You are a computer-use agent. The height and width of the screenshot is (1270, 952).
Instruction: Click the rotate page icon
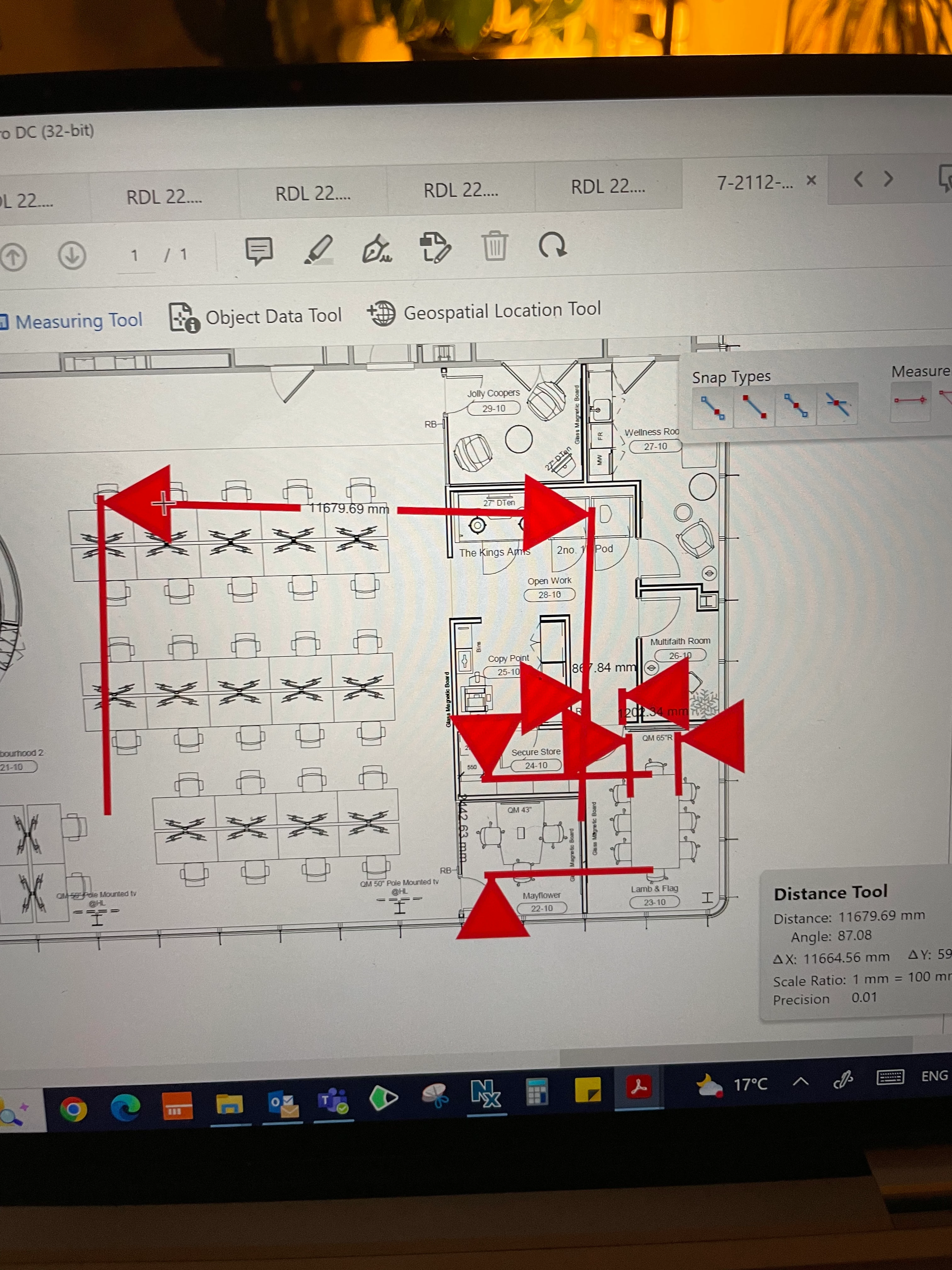pyautogui.click(x=552, y=245)
